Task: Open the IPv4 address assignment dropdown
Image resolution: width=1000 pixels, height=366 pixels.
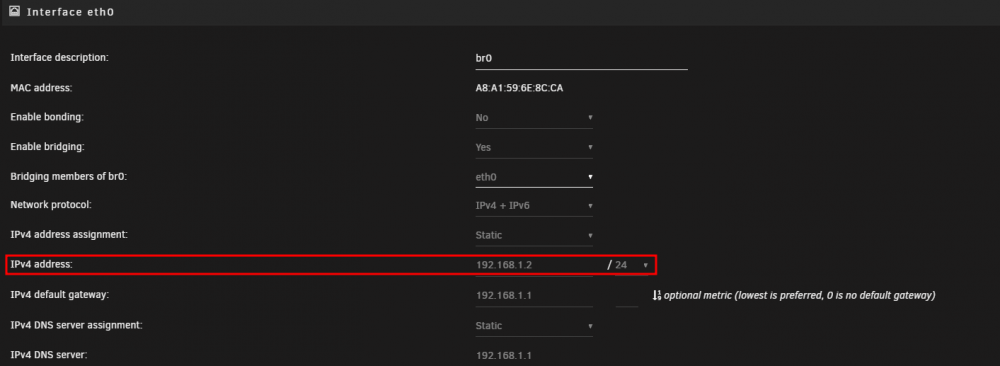Action: (534, 235)
